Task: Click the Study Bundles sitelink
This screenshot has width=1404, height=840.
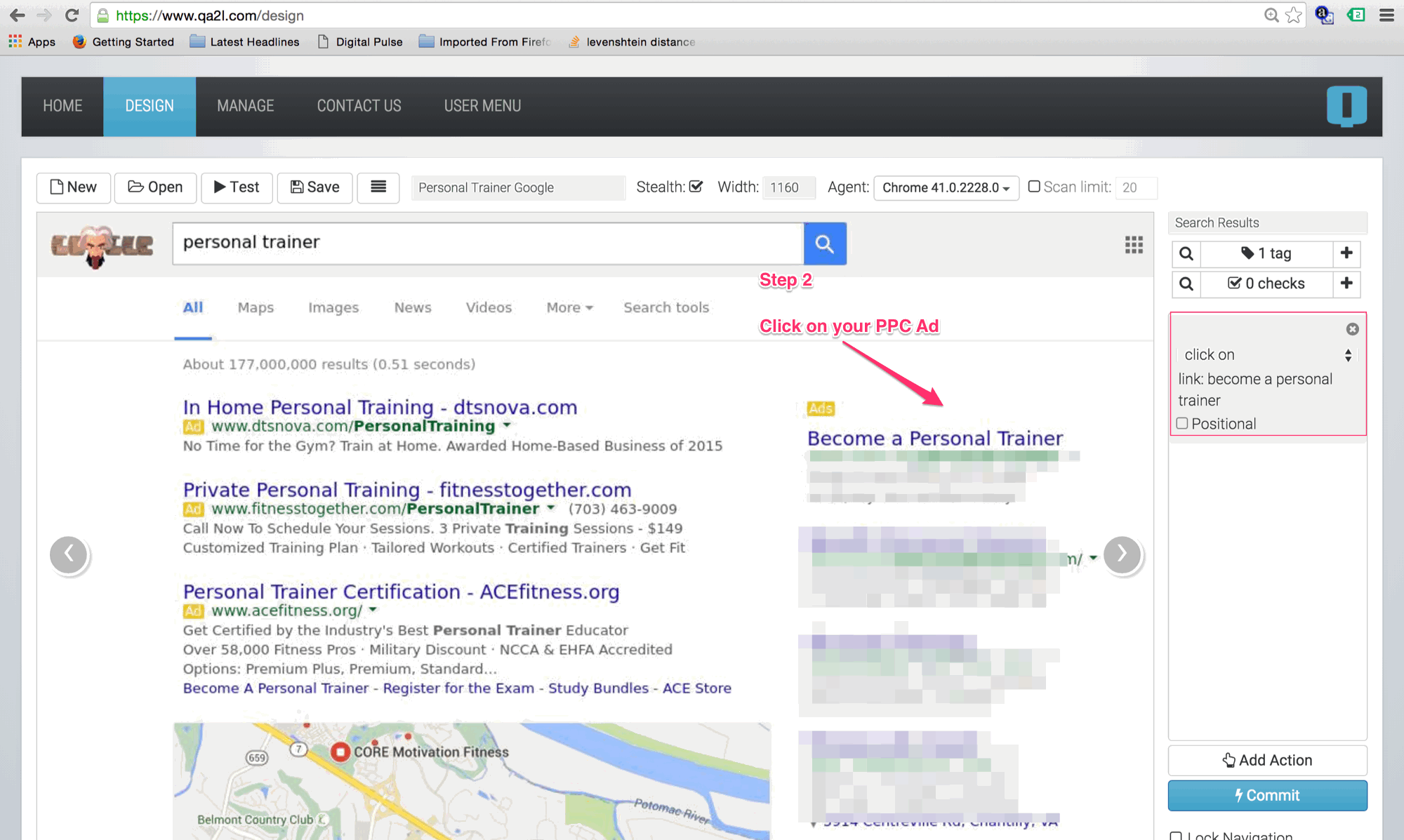Action: click(598, 688)
